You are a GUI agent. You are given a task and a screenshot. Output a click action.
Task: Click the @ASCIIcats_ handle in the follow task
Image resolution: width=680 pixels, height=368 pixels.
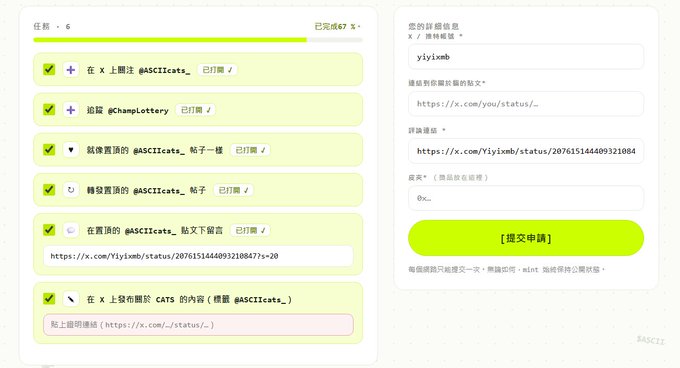tap(164, 70)
